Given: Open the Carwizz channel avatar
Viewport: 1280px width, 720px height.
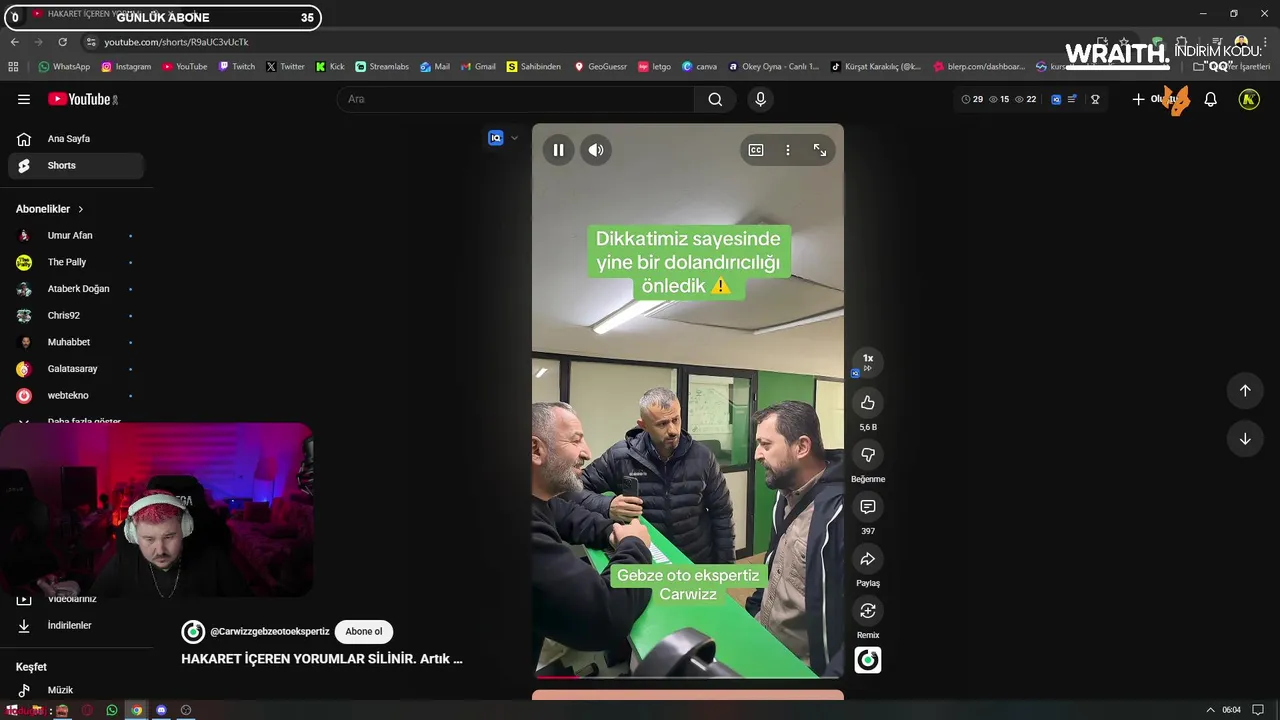Looking at the screenshot, I should (193, 632).
